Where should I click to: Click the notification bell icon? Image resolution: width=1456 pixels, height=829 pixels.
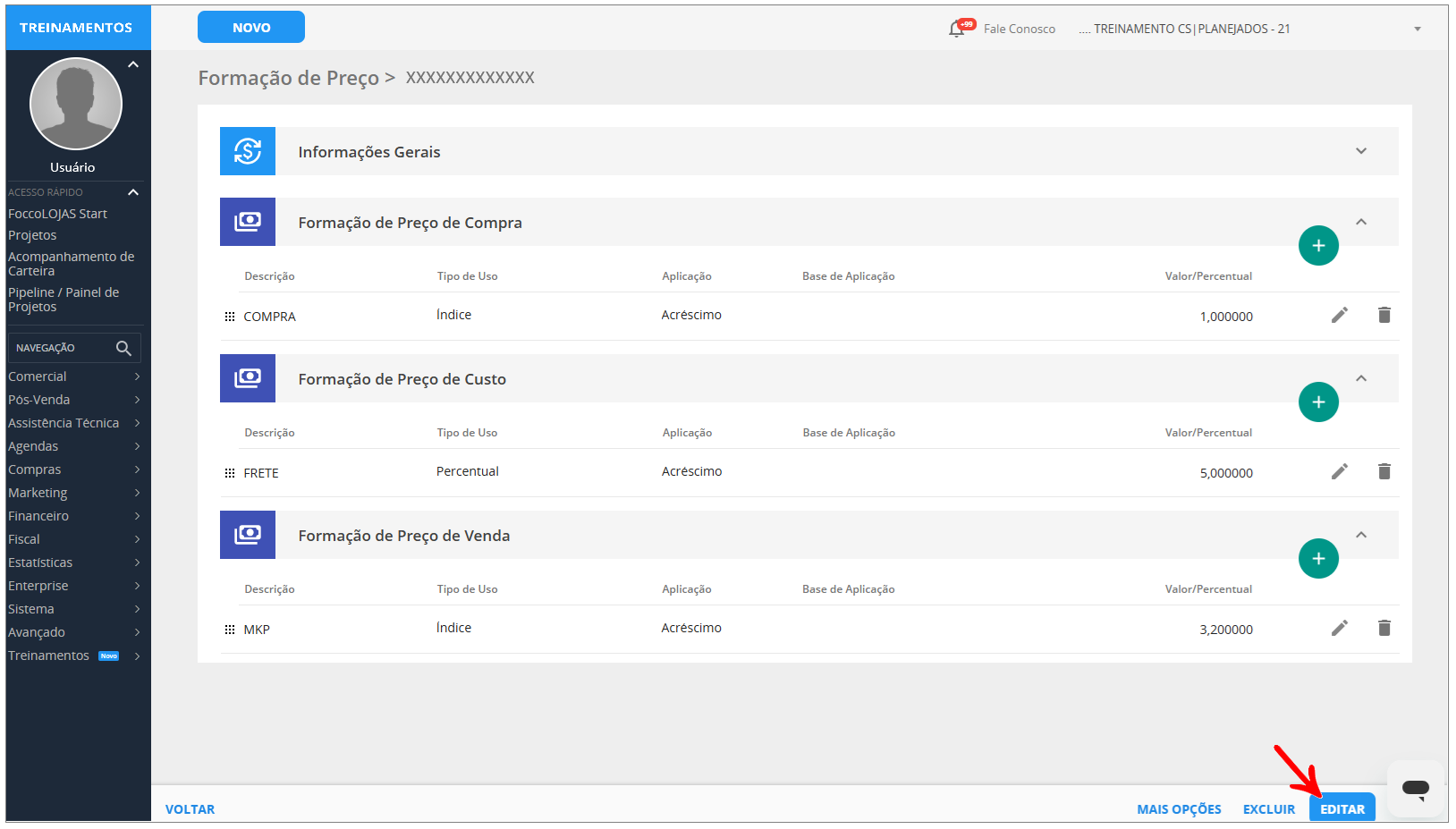(x=957, y=29)
